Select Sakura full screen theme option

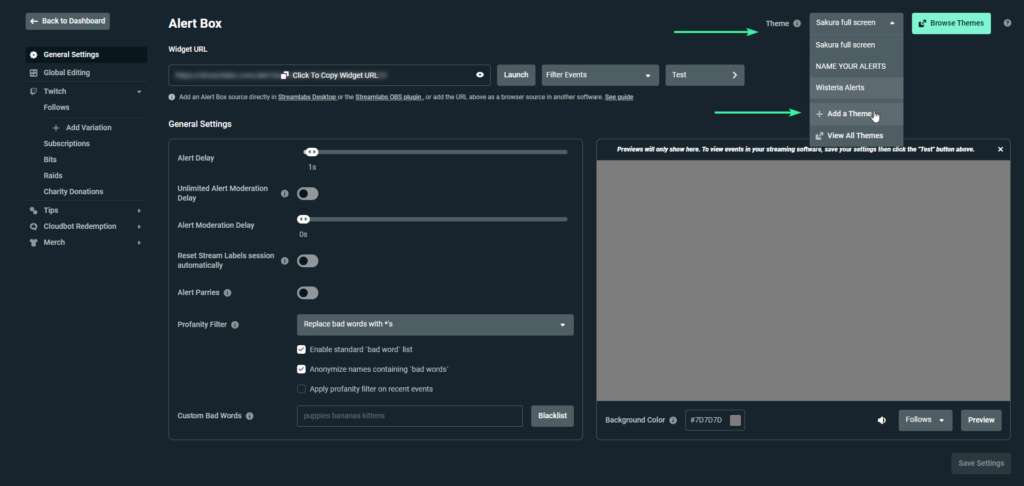coord(856,45)
